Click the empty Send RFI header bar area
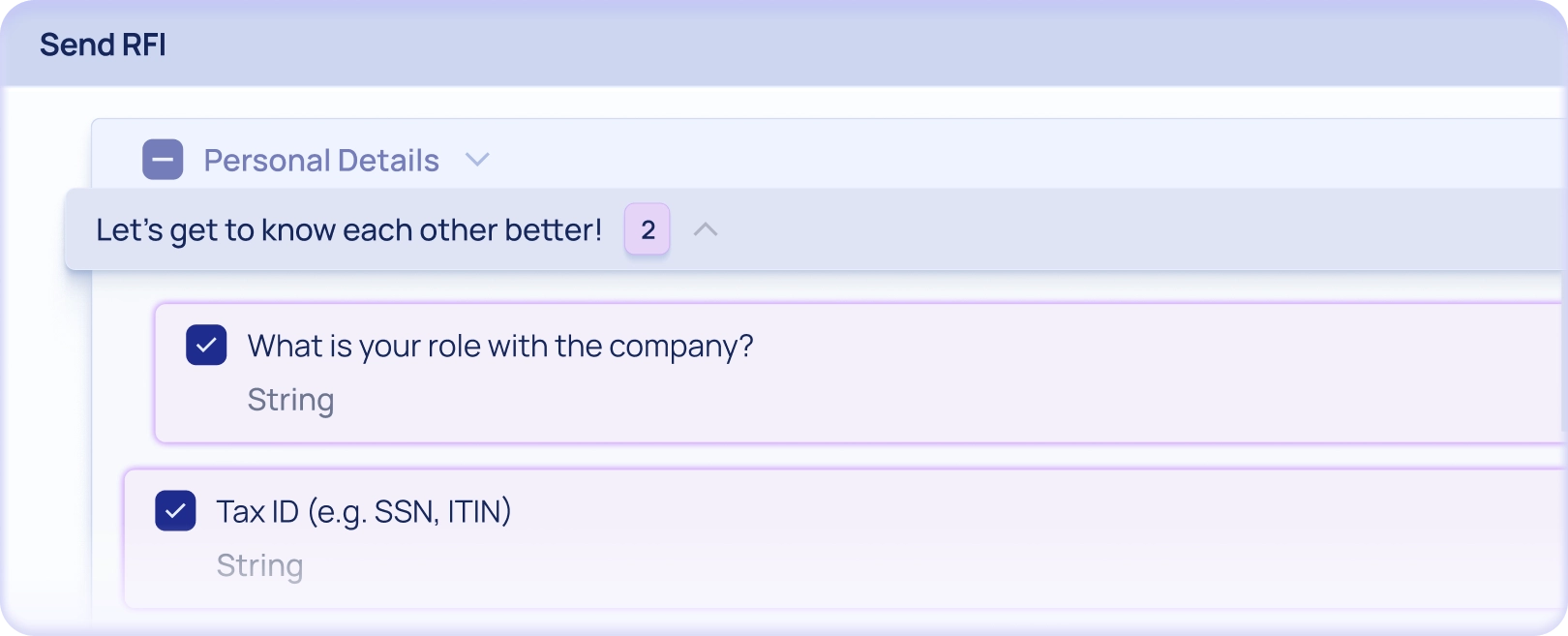This screenshot has width=1568, height=636. click(x=871, y=45)
